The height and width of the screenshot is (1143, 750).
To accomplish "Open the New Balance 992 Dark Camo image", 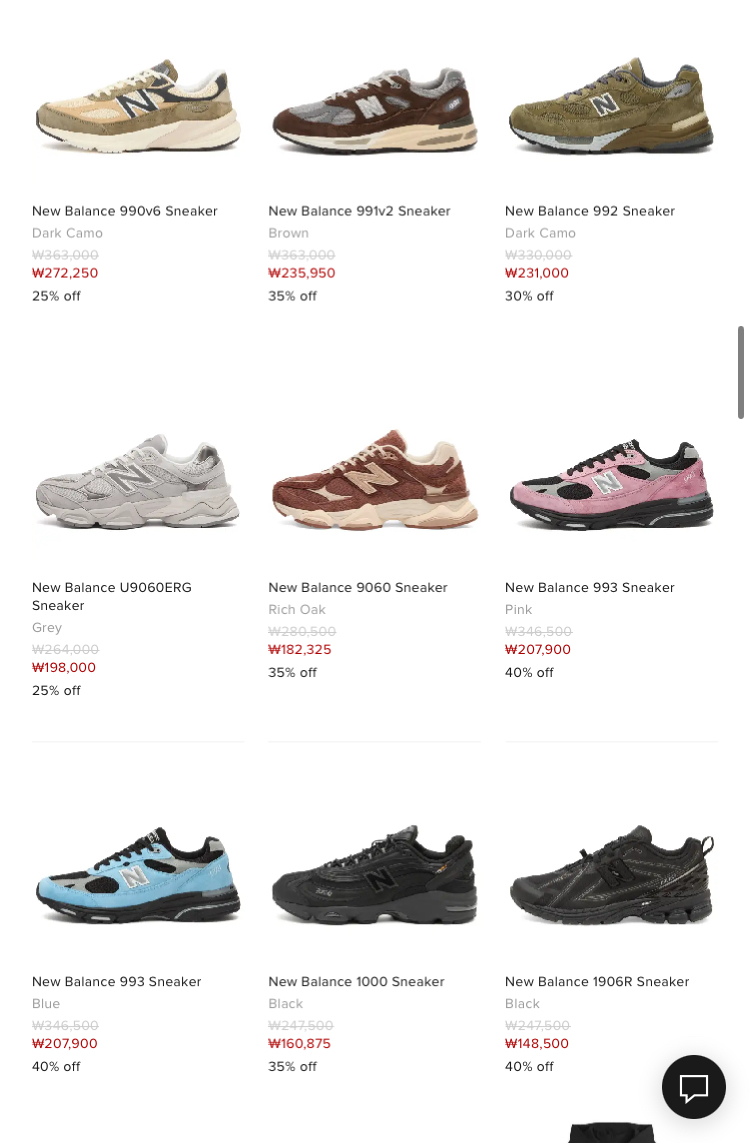I will tap(611, 104).
